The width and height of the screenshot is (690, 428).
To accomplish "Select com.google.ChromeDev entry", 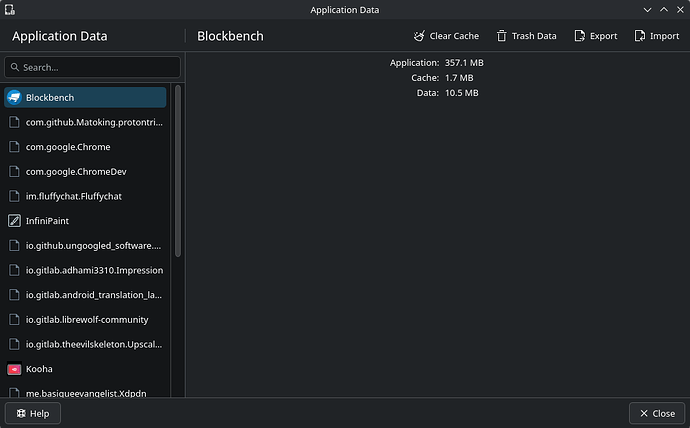I will point(85,172).
